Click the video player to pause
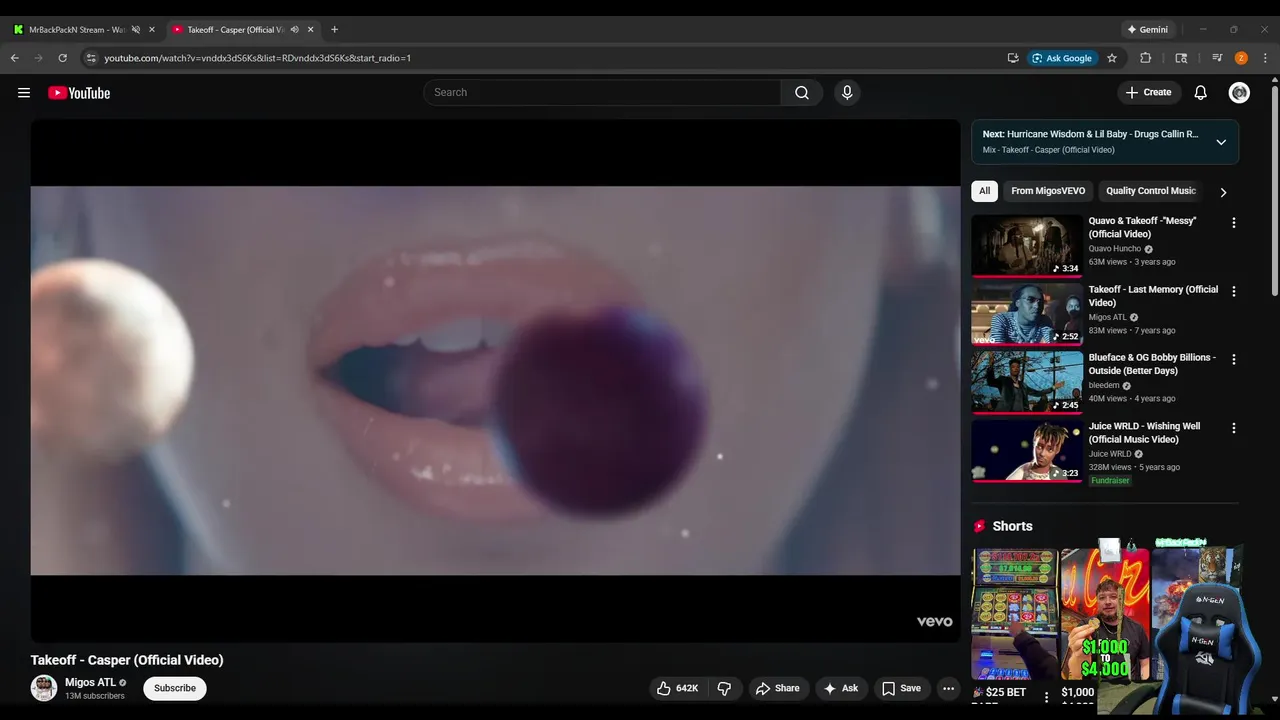 [x=495, y=380]
